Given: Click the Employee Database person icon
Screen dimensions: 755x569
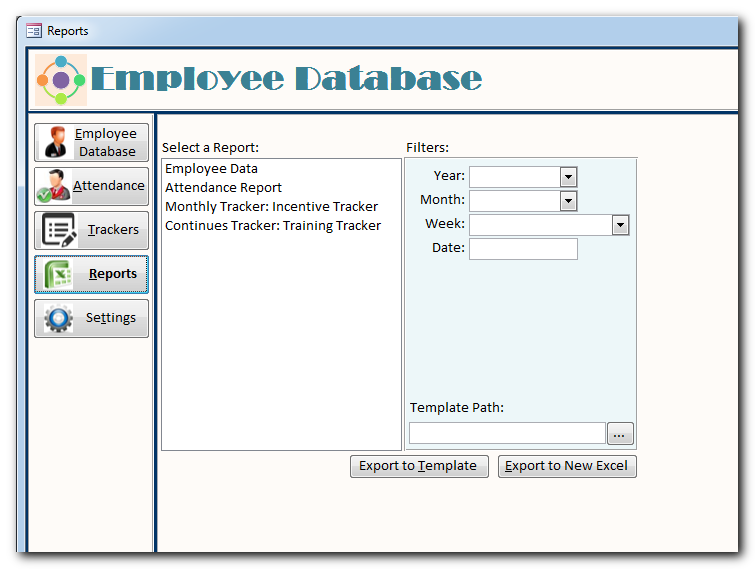Looking at the screenshot, I should tap(56, 142).
